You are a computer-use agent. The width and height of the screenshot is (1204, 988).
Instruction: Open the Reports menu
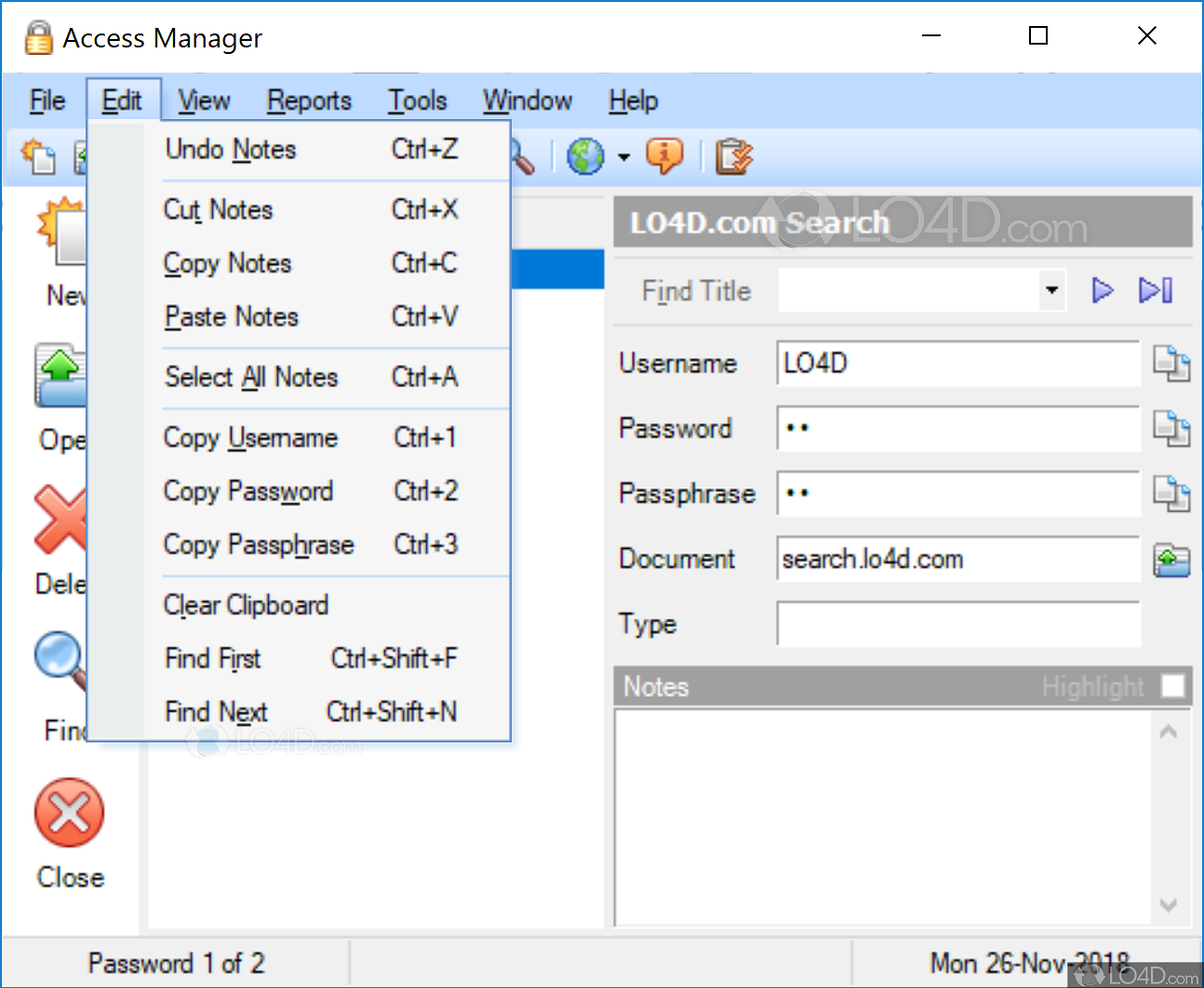coord(309,100)
